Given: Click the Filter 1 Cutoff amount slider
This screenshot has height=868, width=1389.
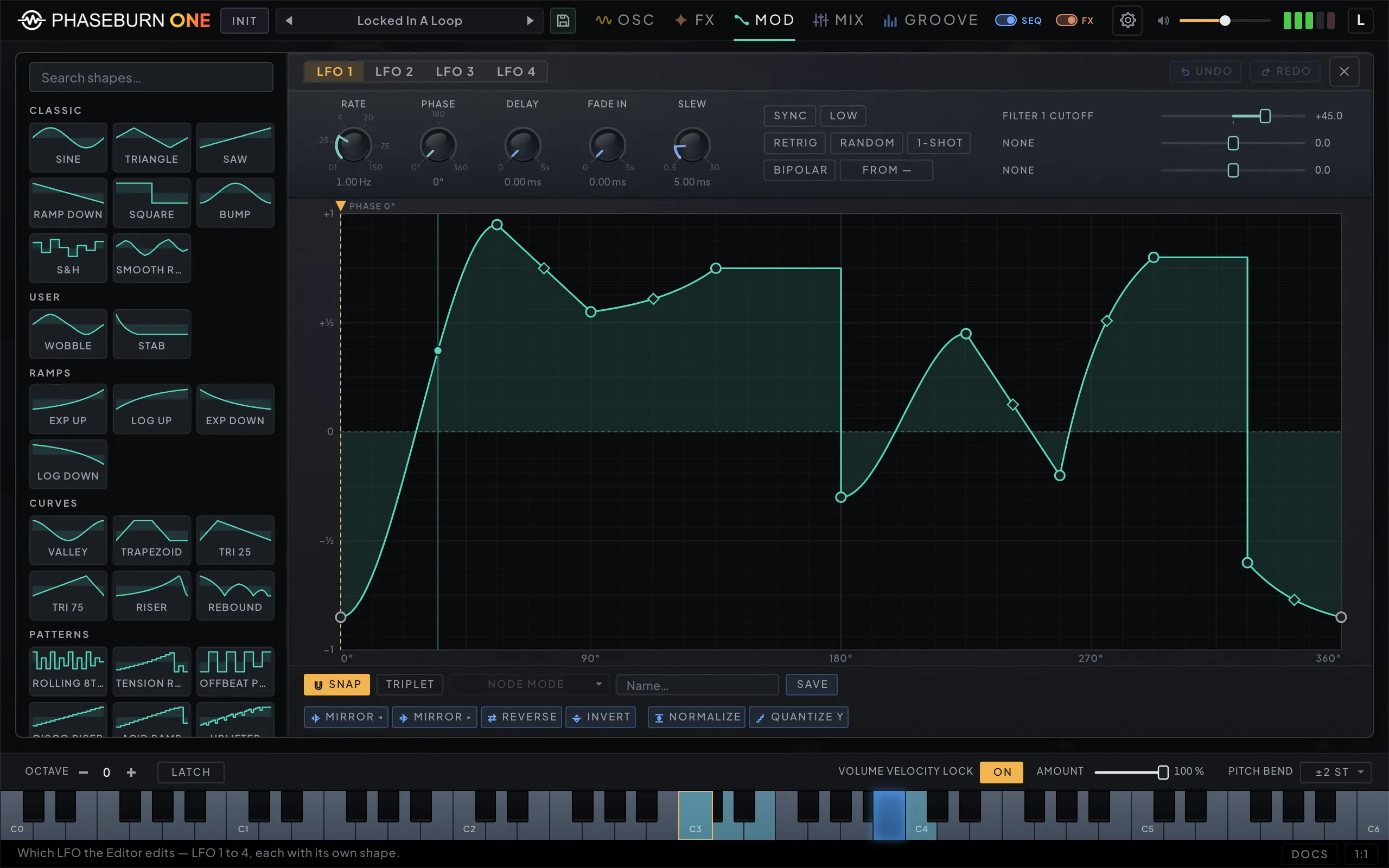Looking at the screenshot, I should coord(1233,116).
